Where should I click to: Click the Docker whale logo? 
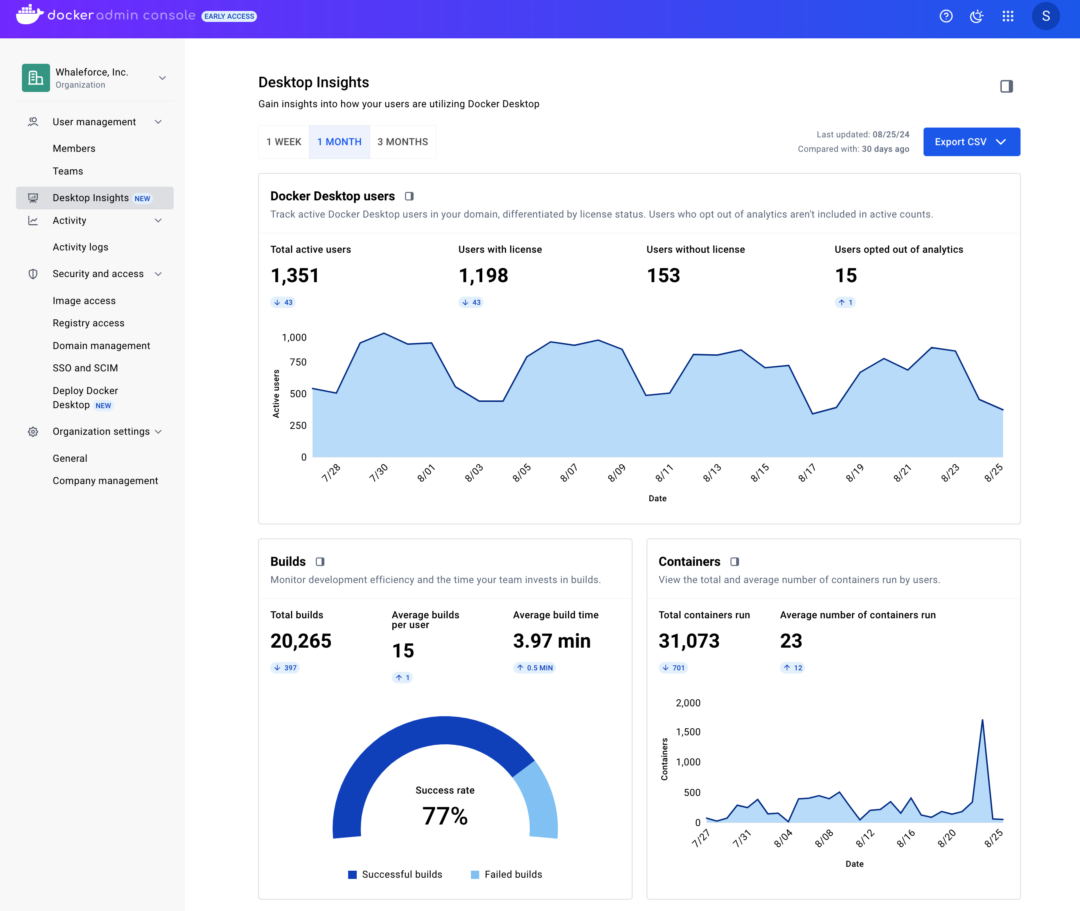tap(28, 15)
